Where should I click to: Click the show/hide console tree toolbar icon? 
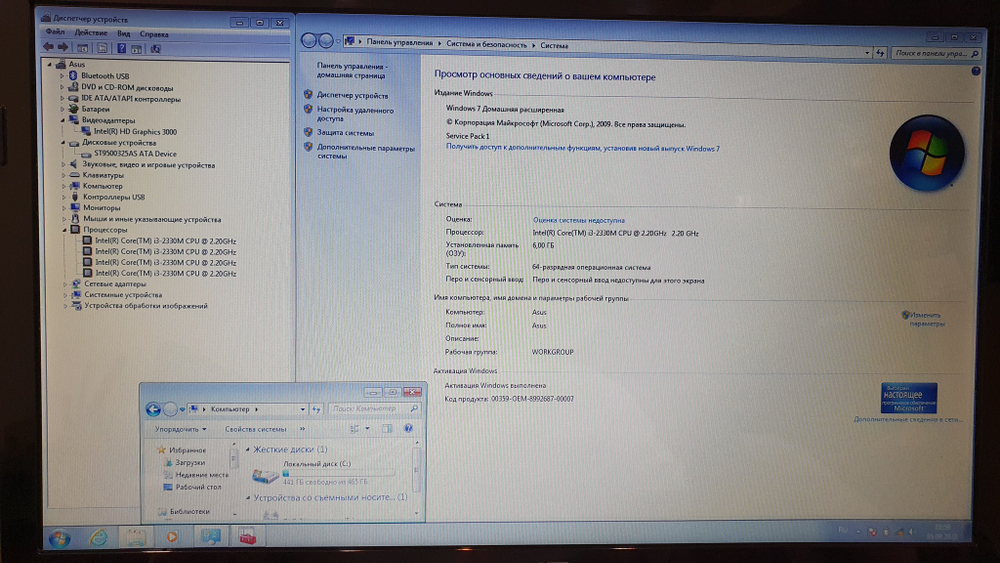coord(82,48)
